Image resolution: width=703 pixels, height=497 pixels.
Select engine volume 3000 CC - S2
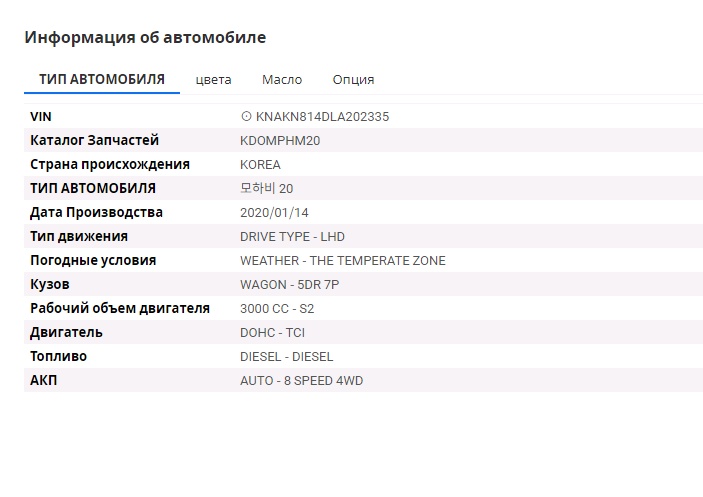click(277, 309)
